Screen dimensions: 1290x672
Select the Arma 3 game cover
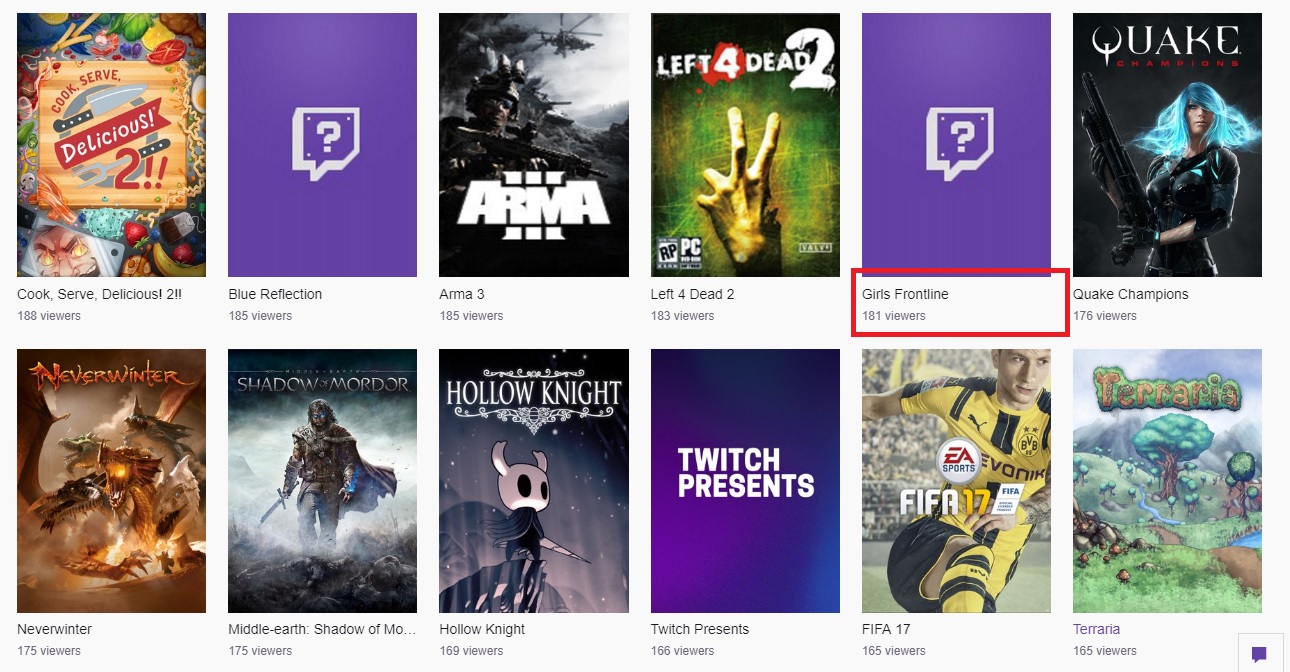[533, 145]
